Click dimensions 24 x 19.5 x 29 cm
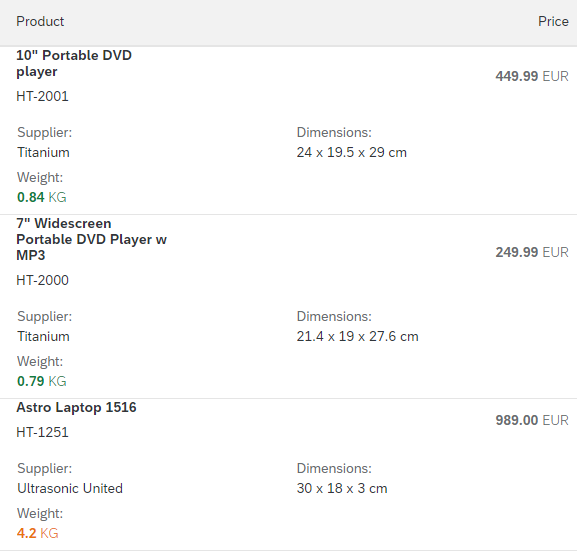 [x=352, y=153]
